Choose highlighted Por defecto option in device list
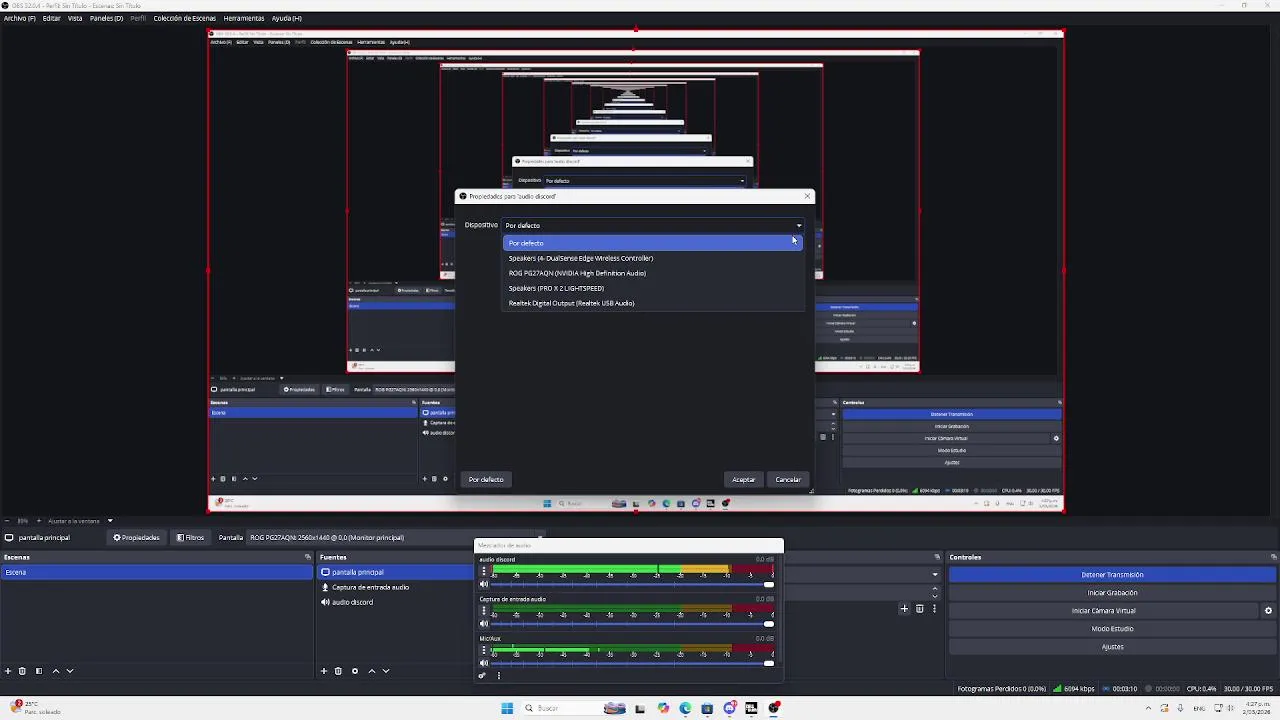The width and height of the screenshot is (1280, 720). click(653, 243)
